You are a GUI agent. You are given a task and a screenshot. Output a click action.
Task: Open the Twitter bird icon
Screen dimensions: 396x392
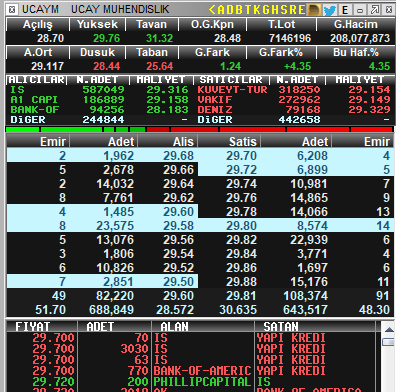pos(329,10)
